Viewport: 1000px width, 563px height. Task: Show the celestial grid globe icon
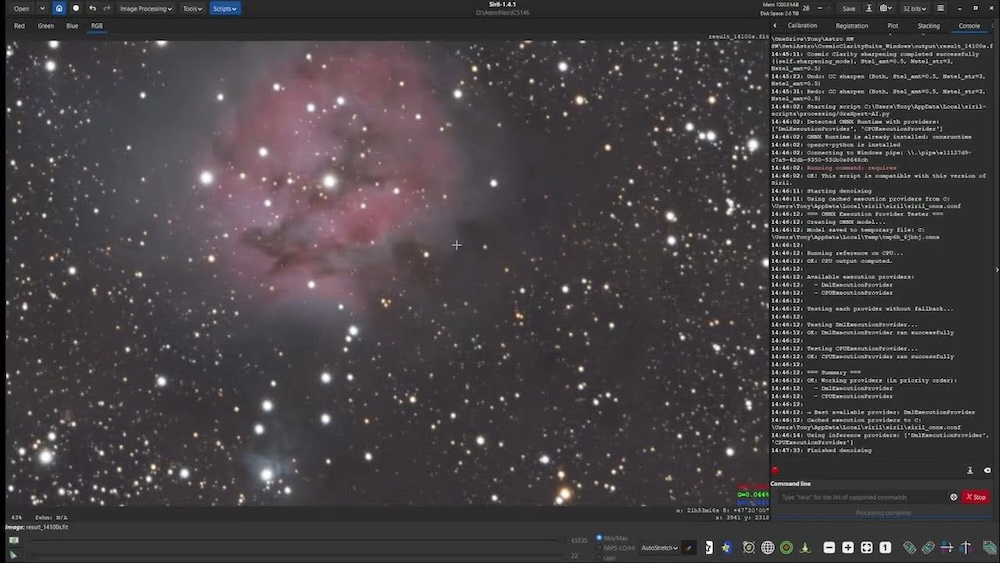tap(768, 548)
